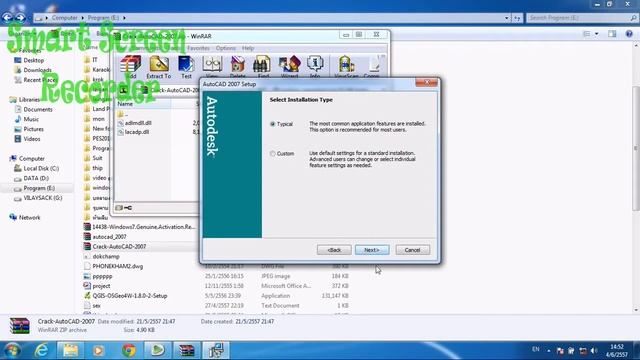The width and height of the screenshot is (640, 360).
Task: Click the green play-button taskbar icon
Action: coord(158,350)
